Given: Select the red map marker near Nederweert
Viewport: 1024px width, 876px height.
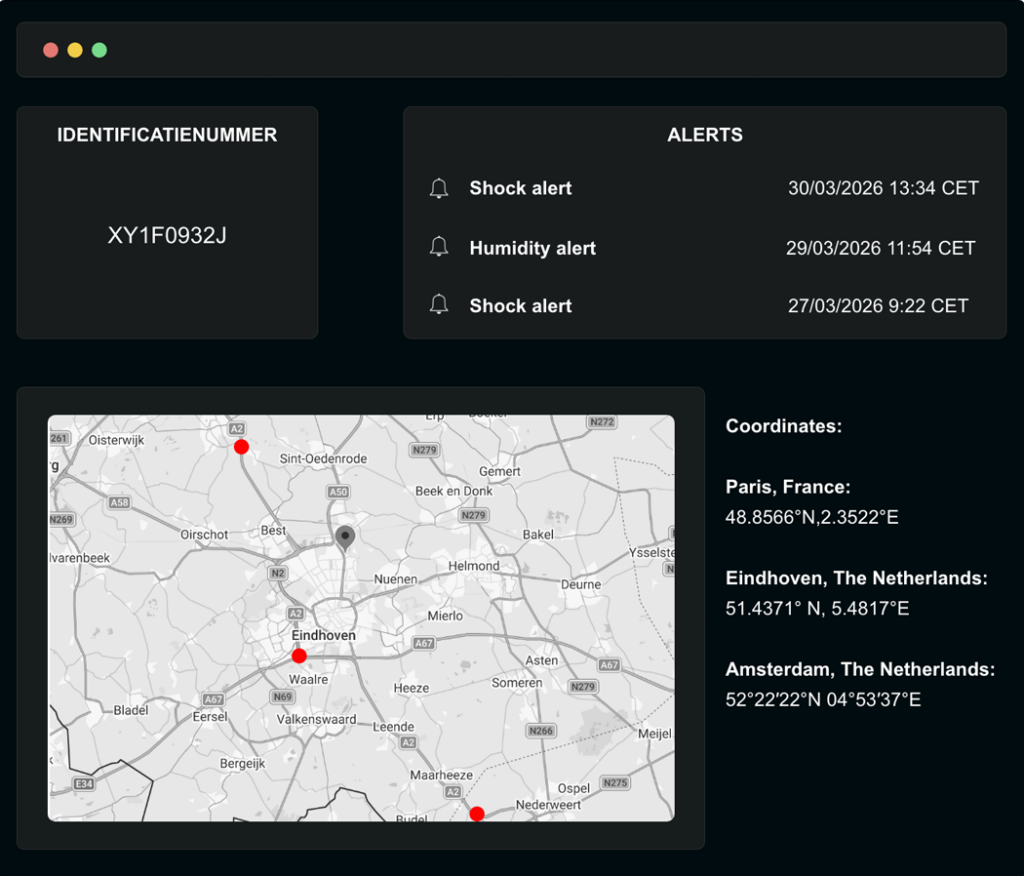Looking at the screenshot, I should click(x=477, y=814).
